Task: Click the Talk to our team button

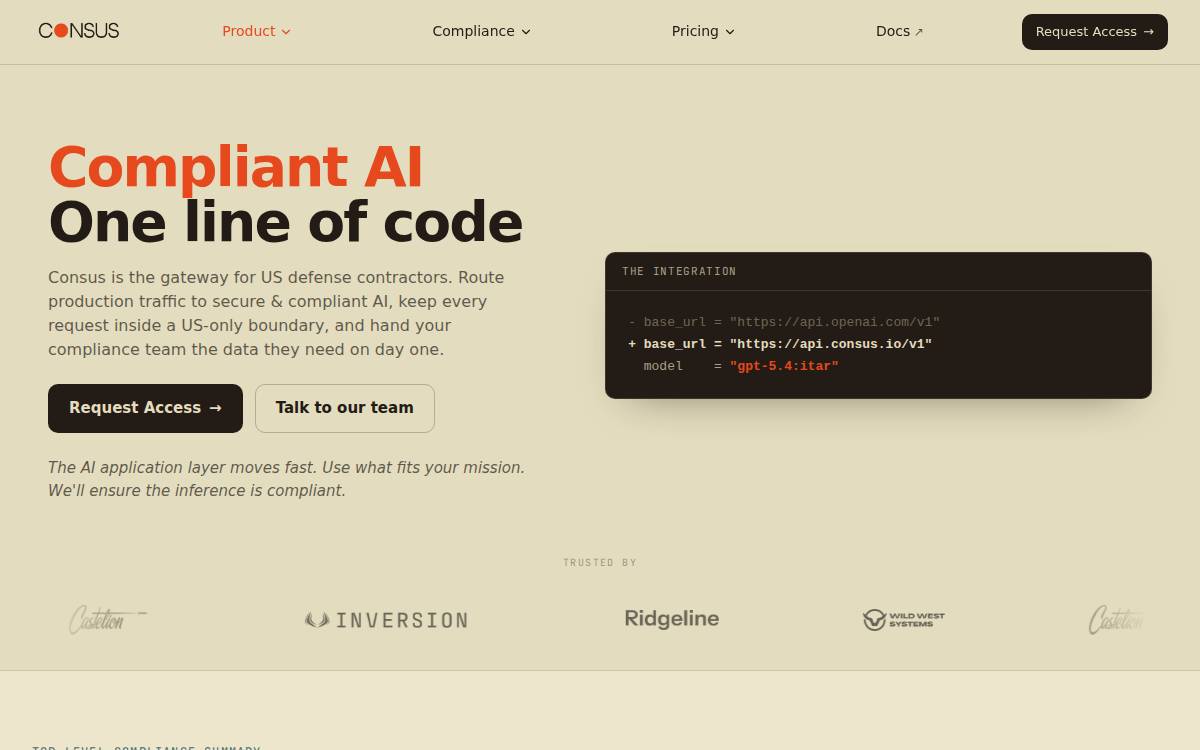Action: pos(345,408)
